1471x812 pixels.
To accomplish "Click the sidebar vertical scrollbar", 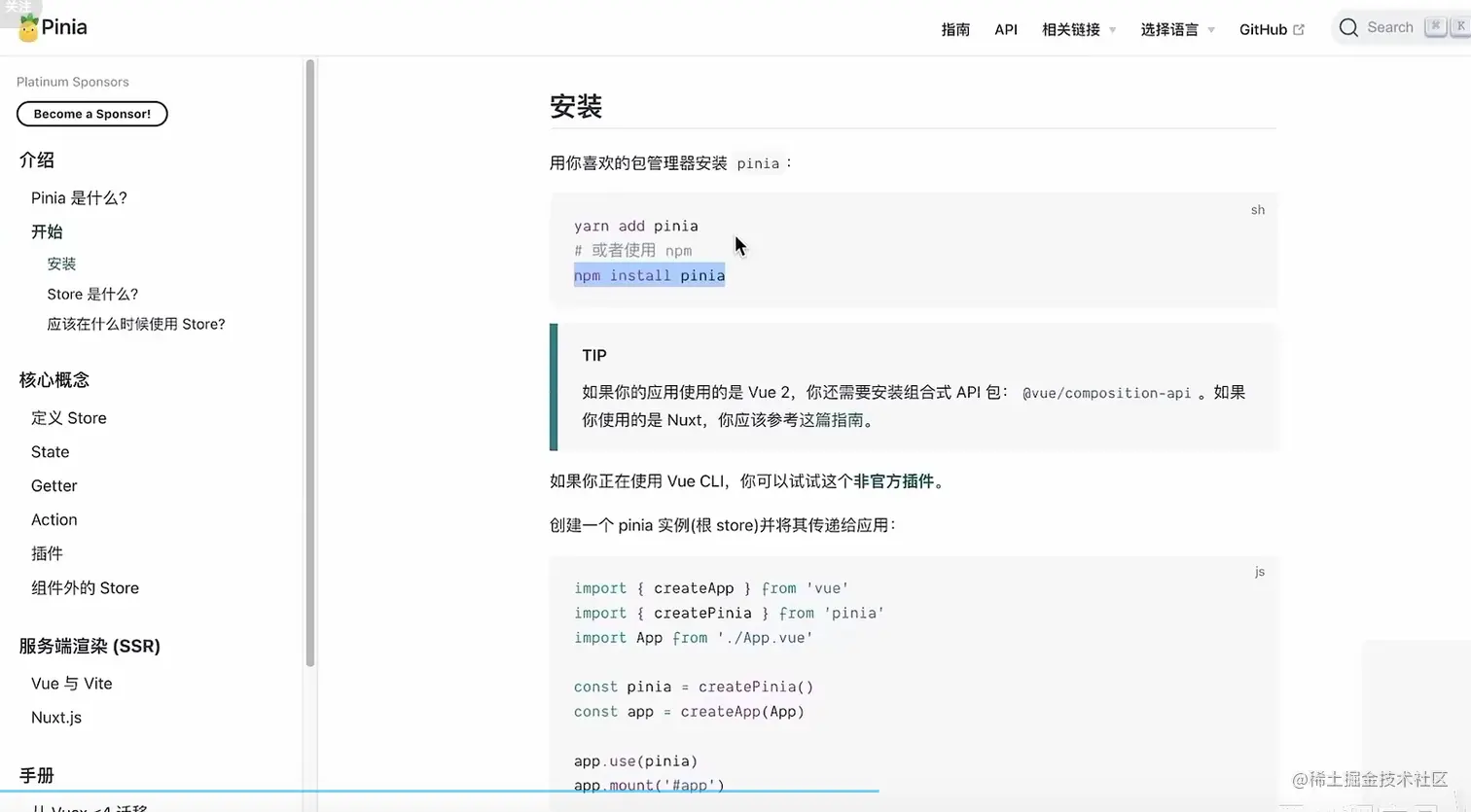I will point(310,363).
